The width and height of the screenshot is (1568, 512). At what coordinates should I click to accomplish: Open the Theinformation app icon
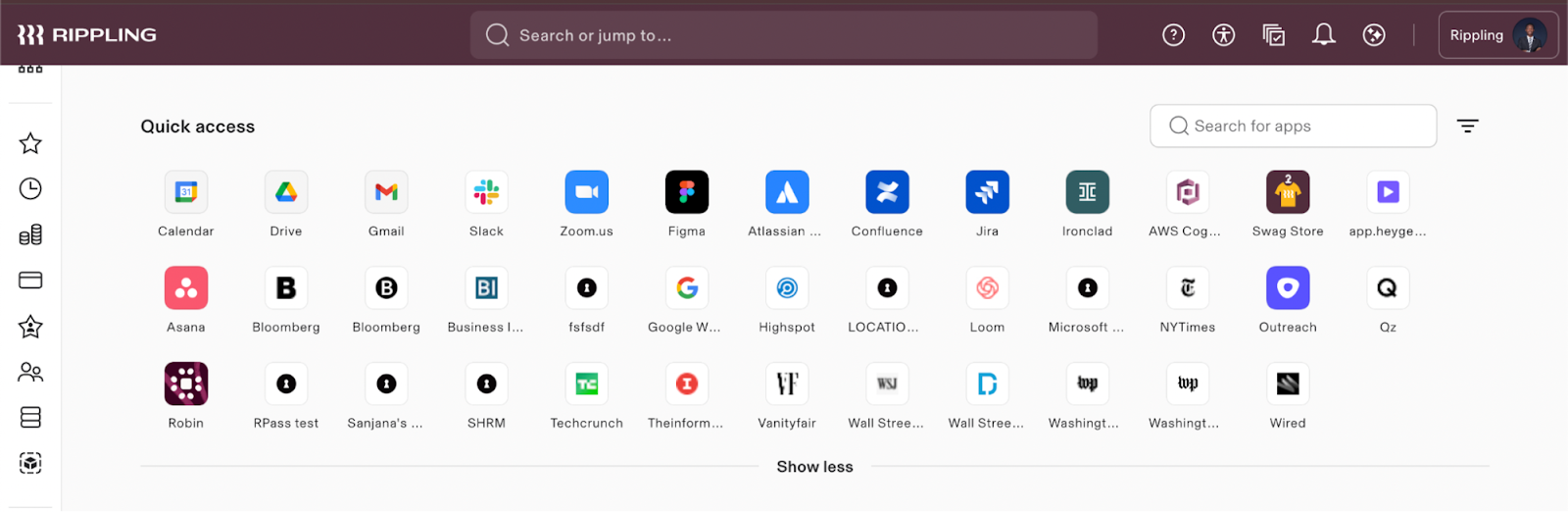tap(687, 384)
